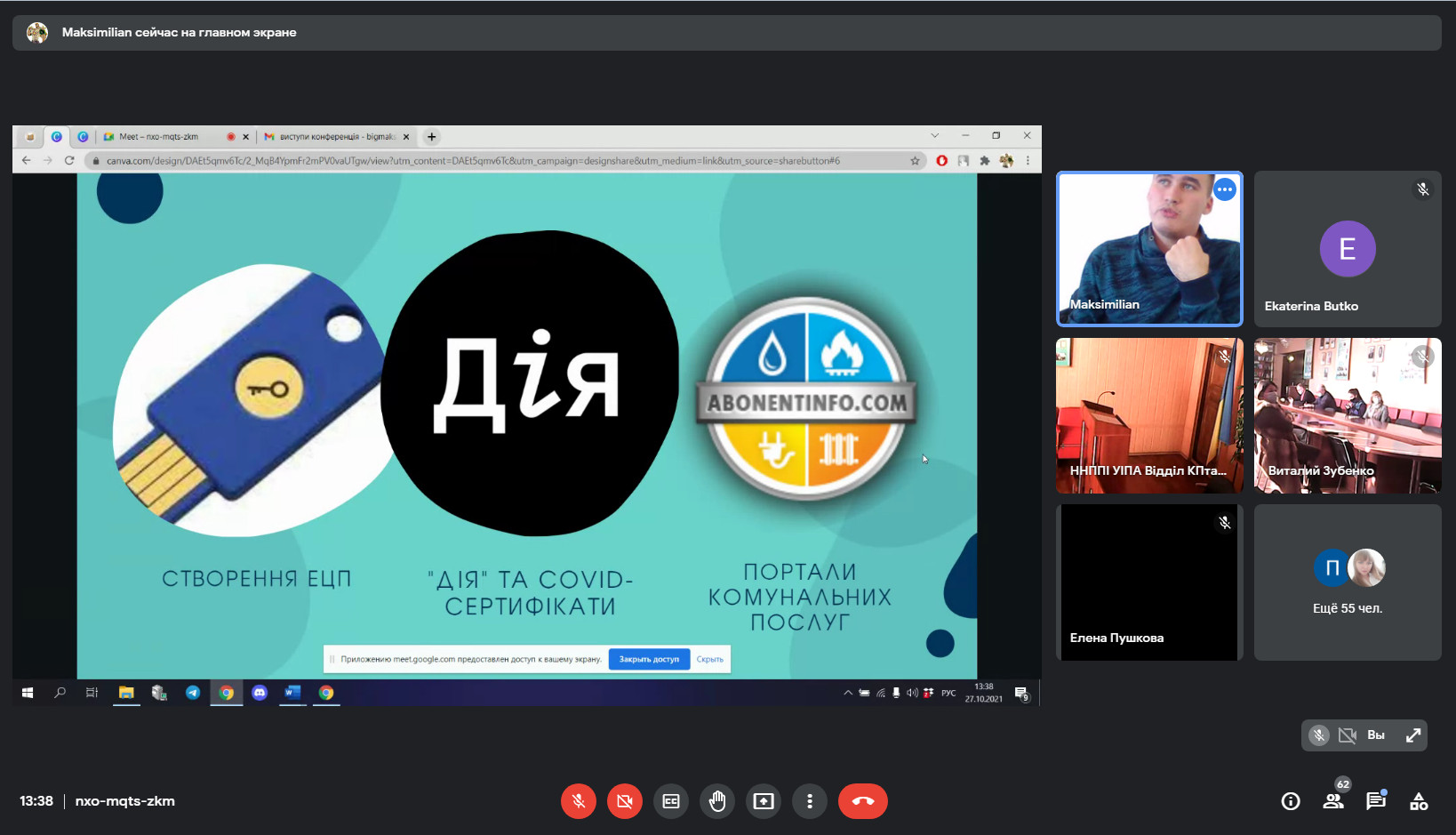This screenshot has width=1456, height=835.
Task: Select Виталий Зубенко's video tile
Action: point(1348,415)
